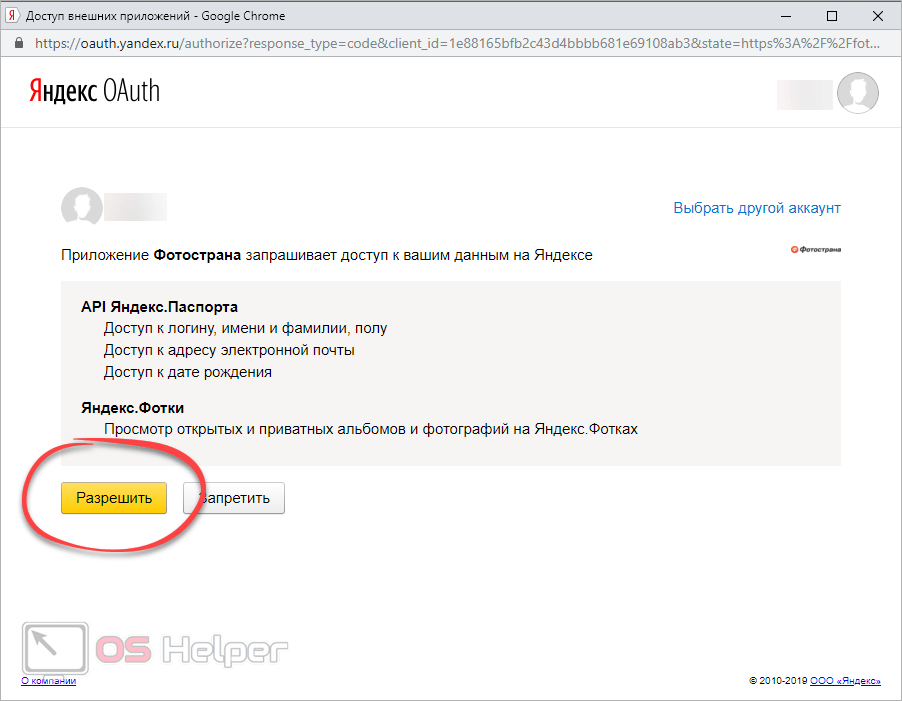Click the Yandex favicon in the title bar
902x701 pixels.
click(12, 16)
